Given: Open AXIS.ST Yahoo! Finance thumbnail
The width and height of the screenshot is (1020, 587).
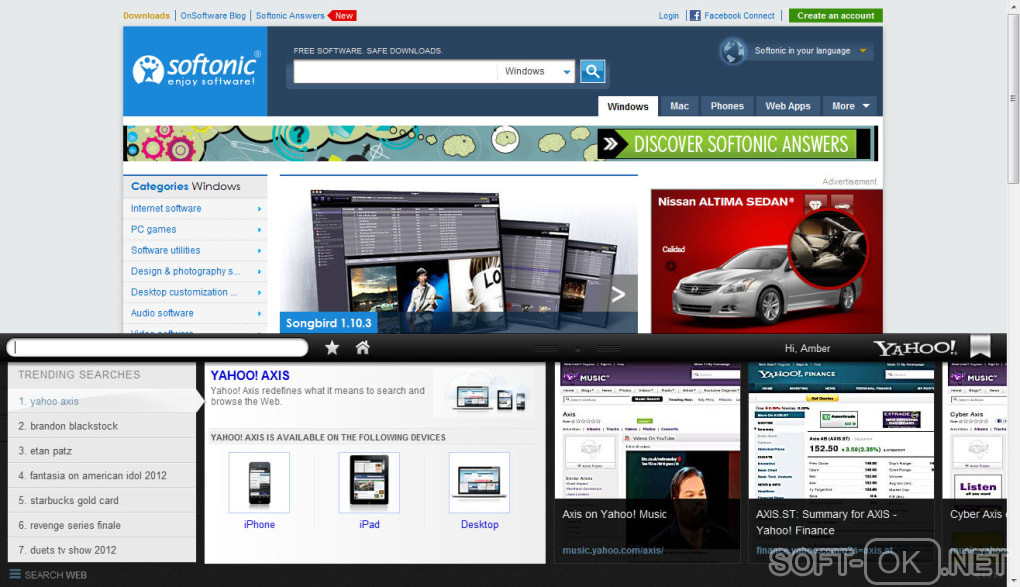Looking at the screenshot, I should click(x=841, y=462).
